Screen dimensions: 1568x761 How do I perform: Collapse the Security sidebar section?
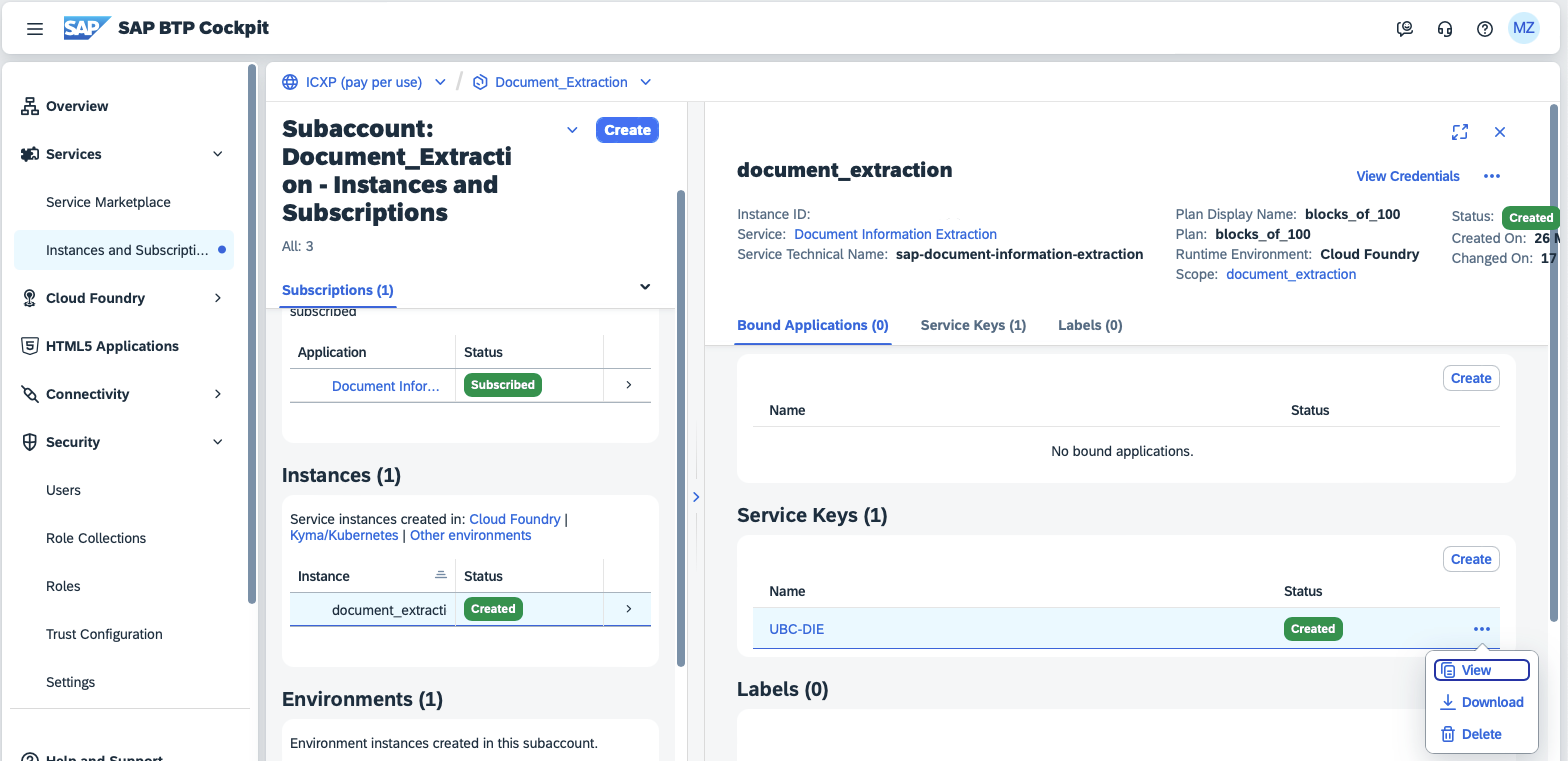pos(218,442)
